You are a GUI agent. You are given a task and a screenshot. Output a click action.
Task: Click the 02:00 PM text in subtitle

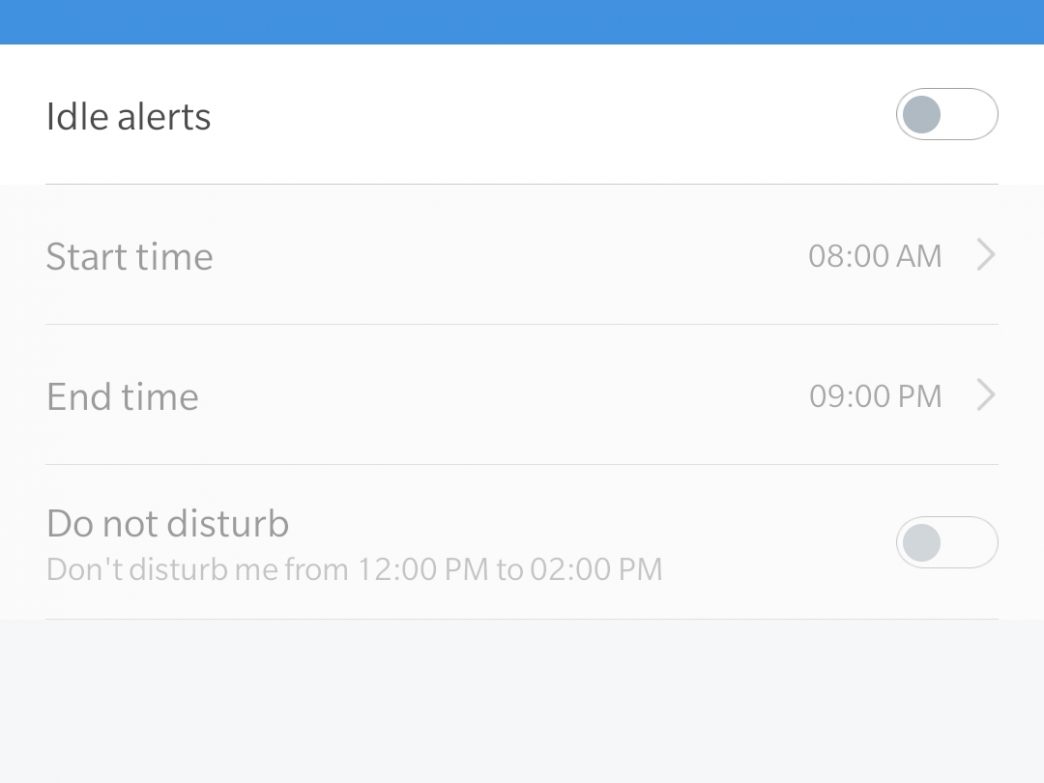(x=596, y=570)
